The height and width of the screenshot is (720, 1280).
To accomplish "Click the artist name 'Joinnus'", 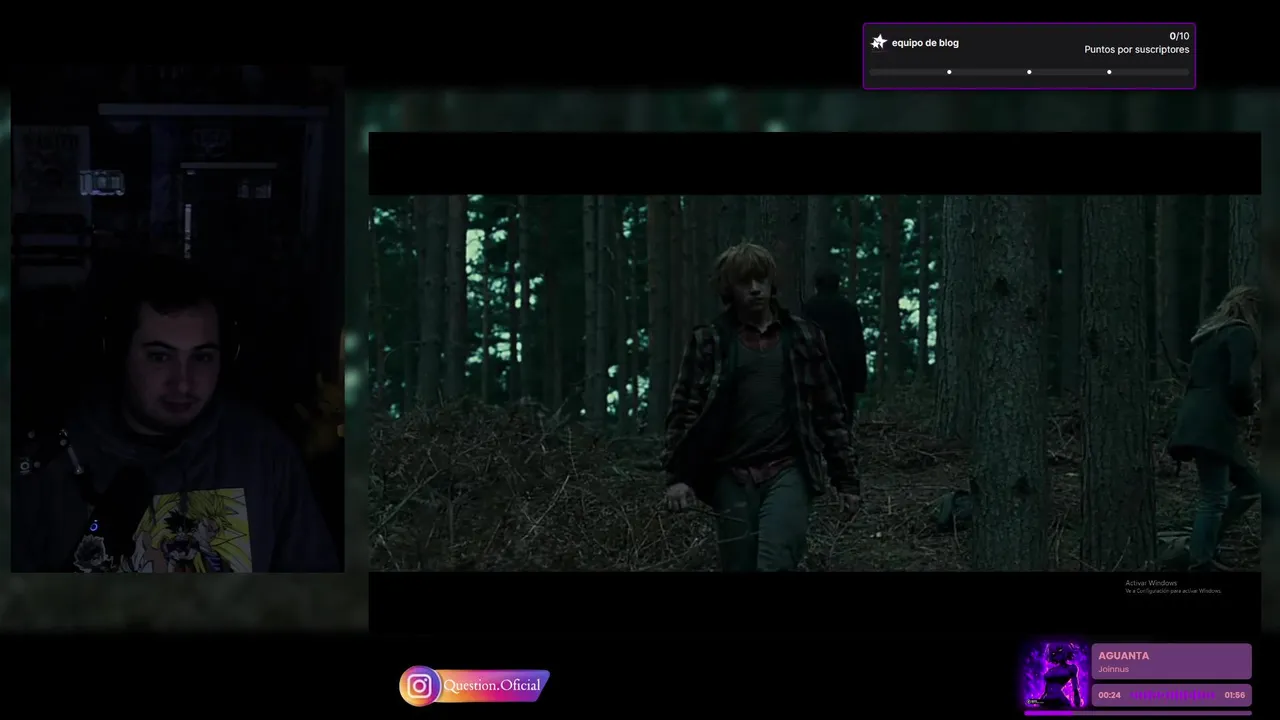I will [x=1113, y=669].
